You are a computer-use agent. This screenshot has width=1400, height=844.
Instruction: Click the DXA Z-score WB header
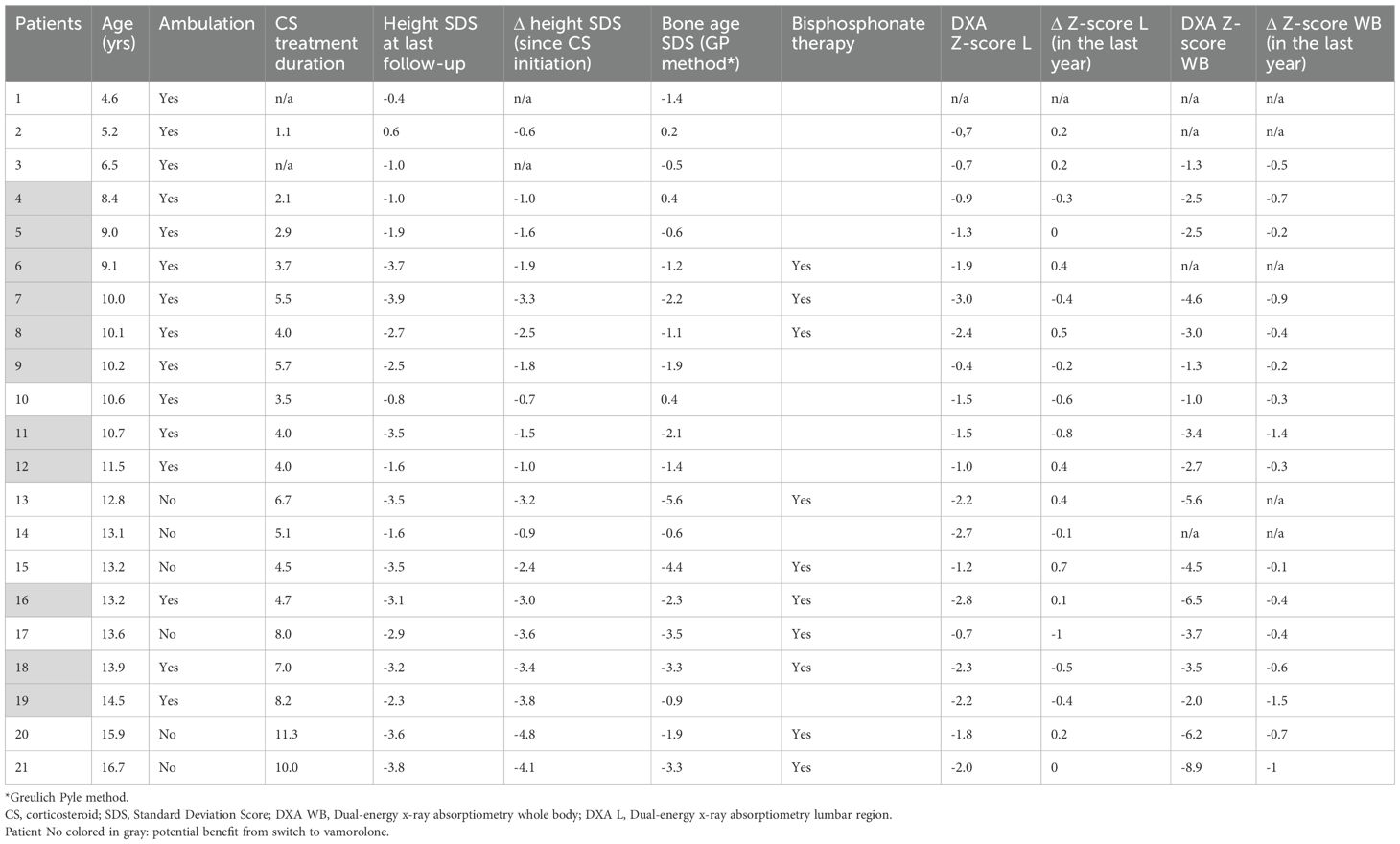point(1210,43)
